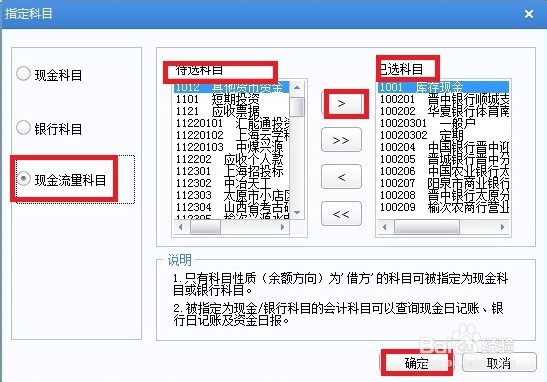Confirm with the 确定 button
The width and height of the screenshot is (547, 382).
pos(417,363)
